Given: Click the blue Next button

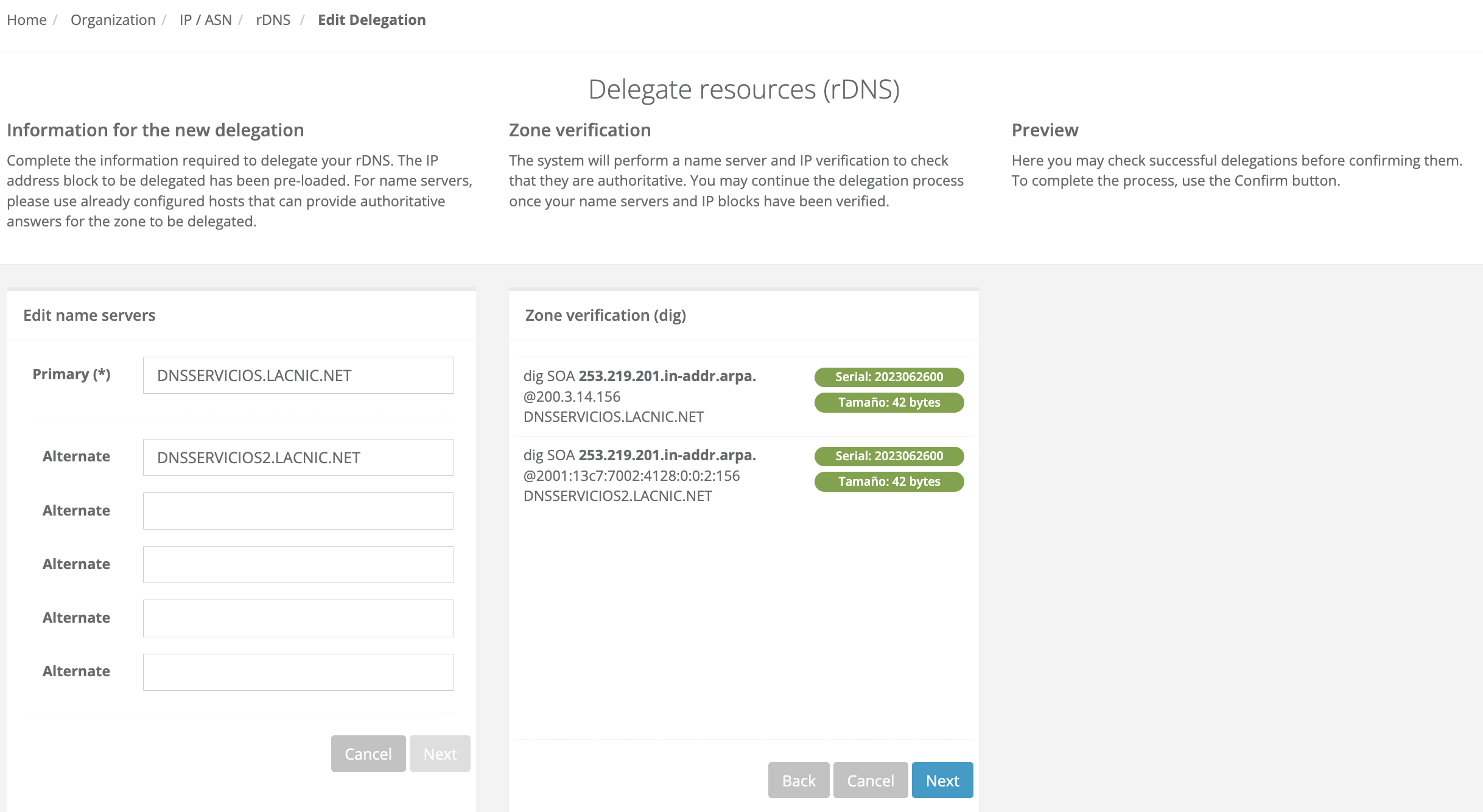Looking at the screenshot, I should point(942,780).
